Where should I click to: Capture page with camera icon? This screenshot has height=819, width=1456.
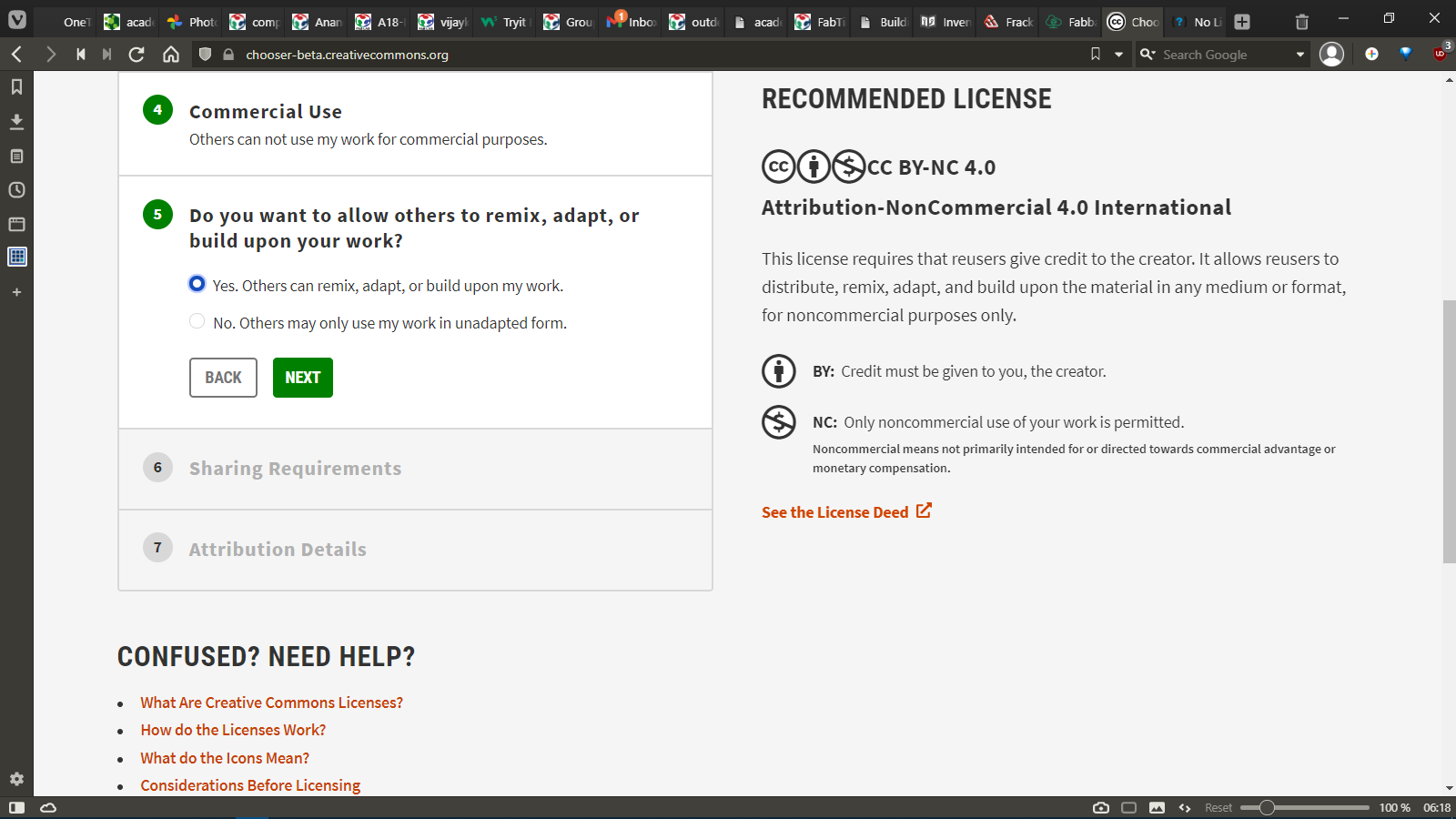(1101, 807)
